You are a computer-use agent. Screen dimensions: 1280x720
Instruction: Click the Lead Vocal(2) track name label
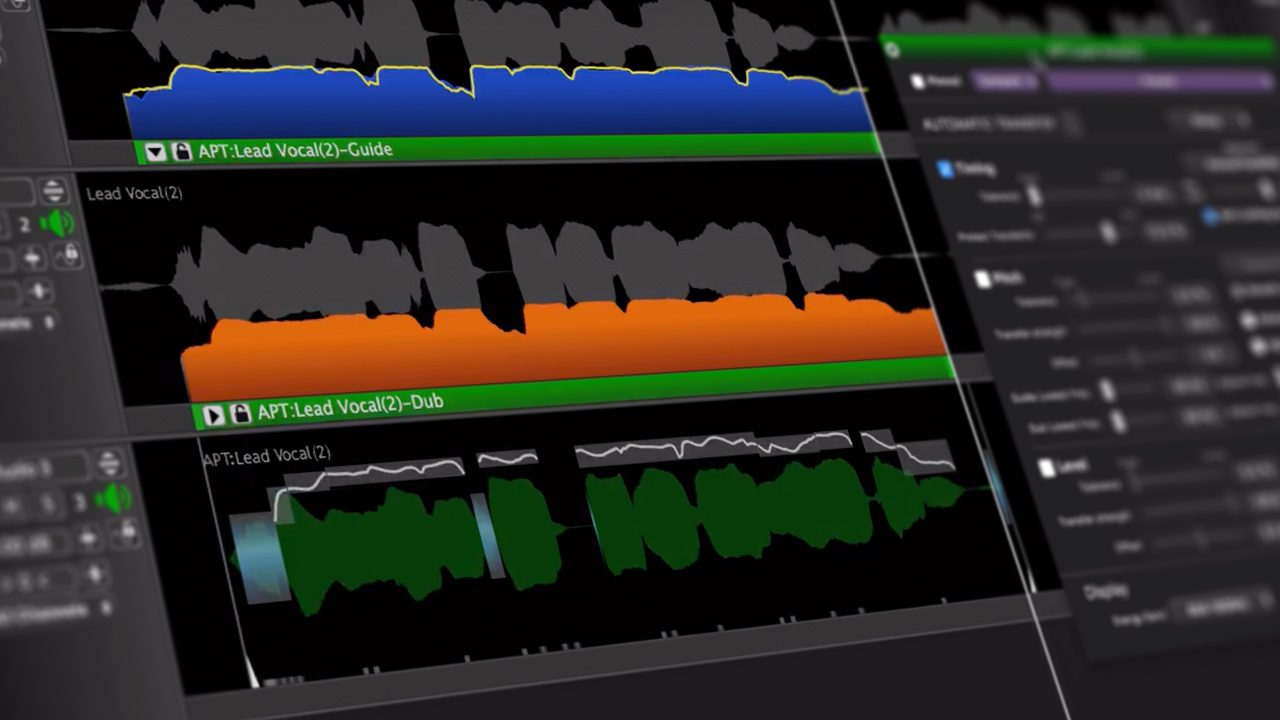[x=135, y=193]
